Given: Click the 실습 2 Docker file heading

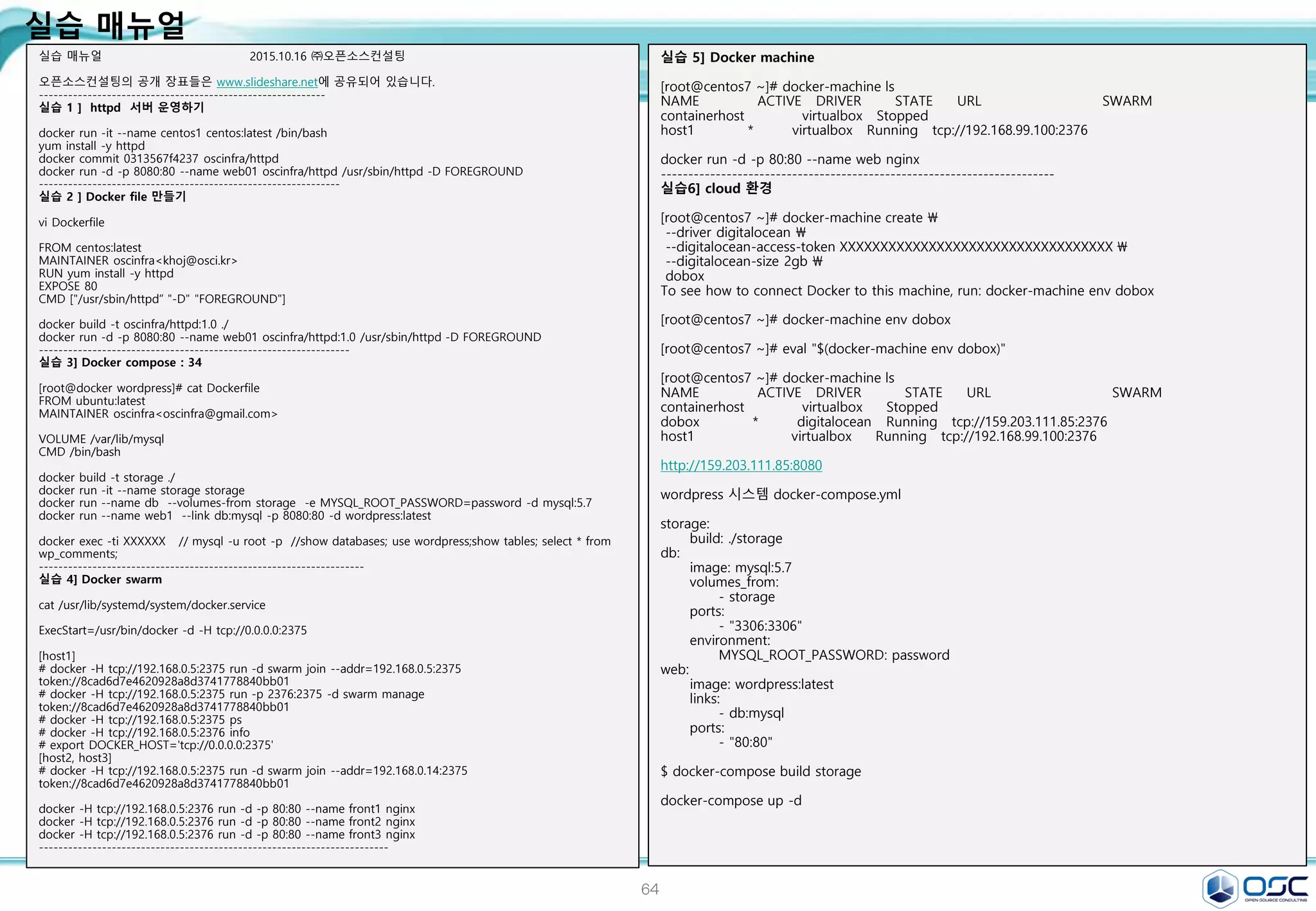Looking at the screenshot, I should tap(112, 197).
